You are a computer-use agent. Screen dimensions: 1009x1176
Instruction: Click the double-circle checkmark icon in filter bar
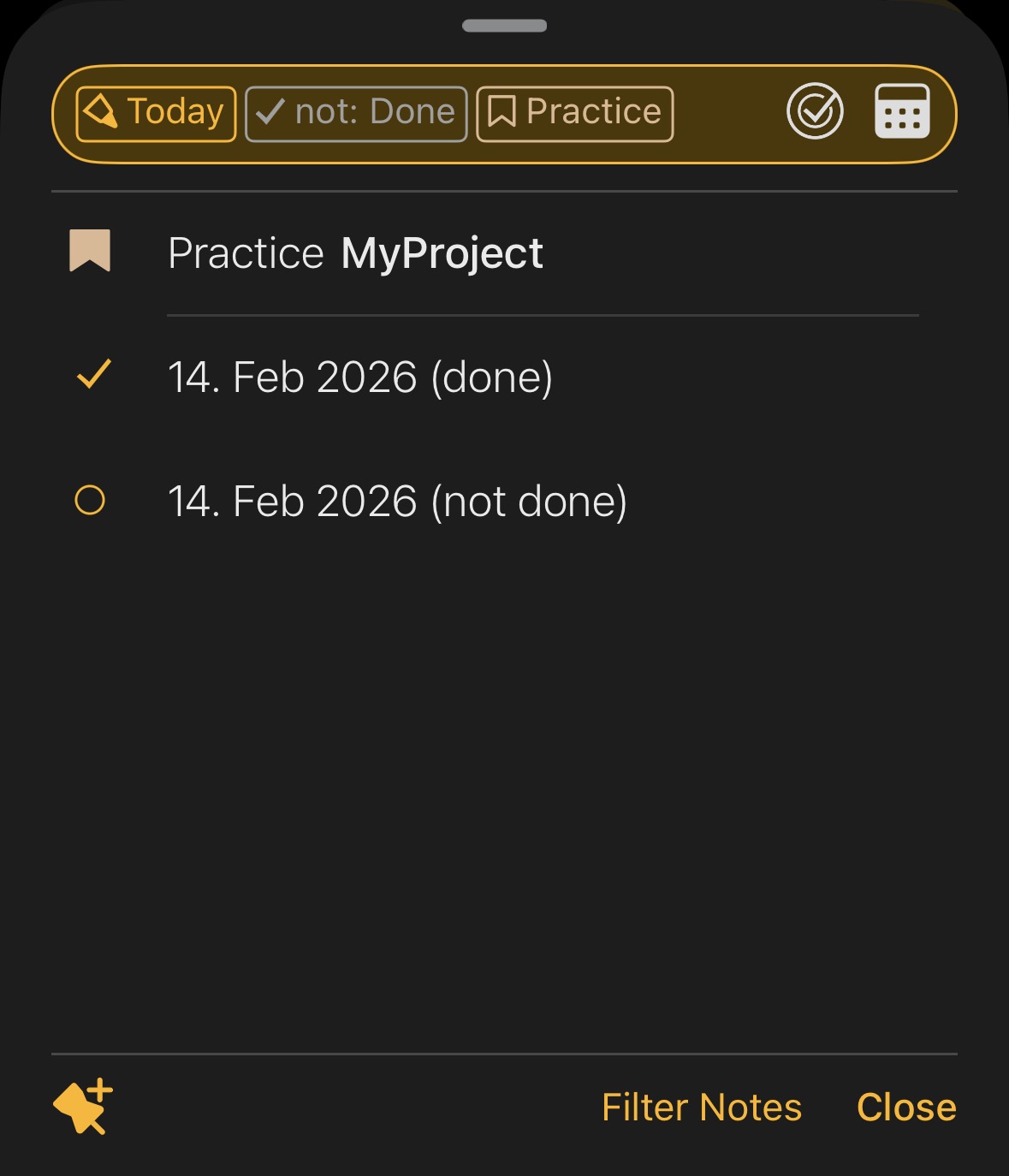(815, 111)
